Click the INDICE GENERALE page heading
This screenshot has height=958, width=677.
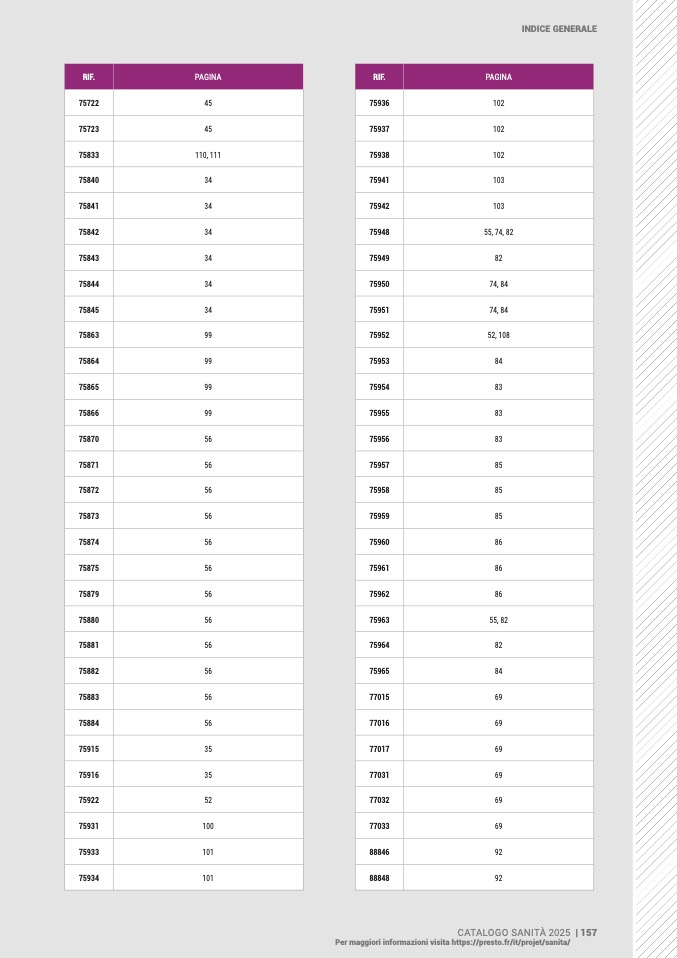tap(559, 29)
